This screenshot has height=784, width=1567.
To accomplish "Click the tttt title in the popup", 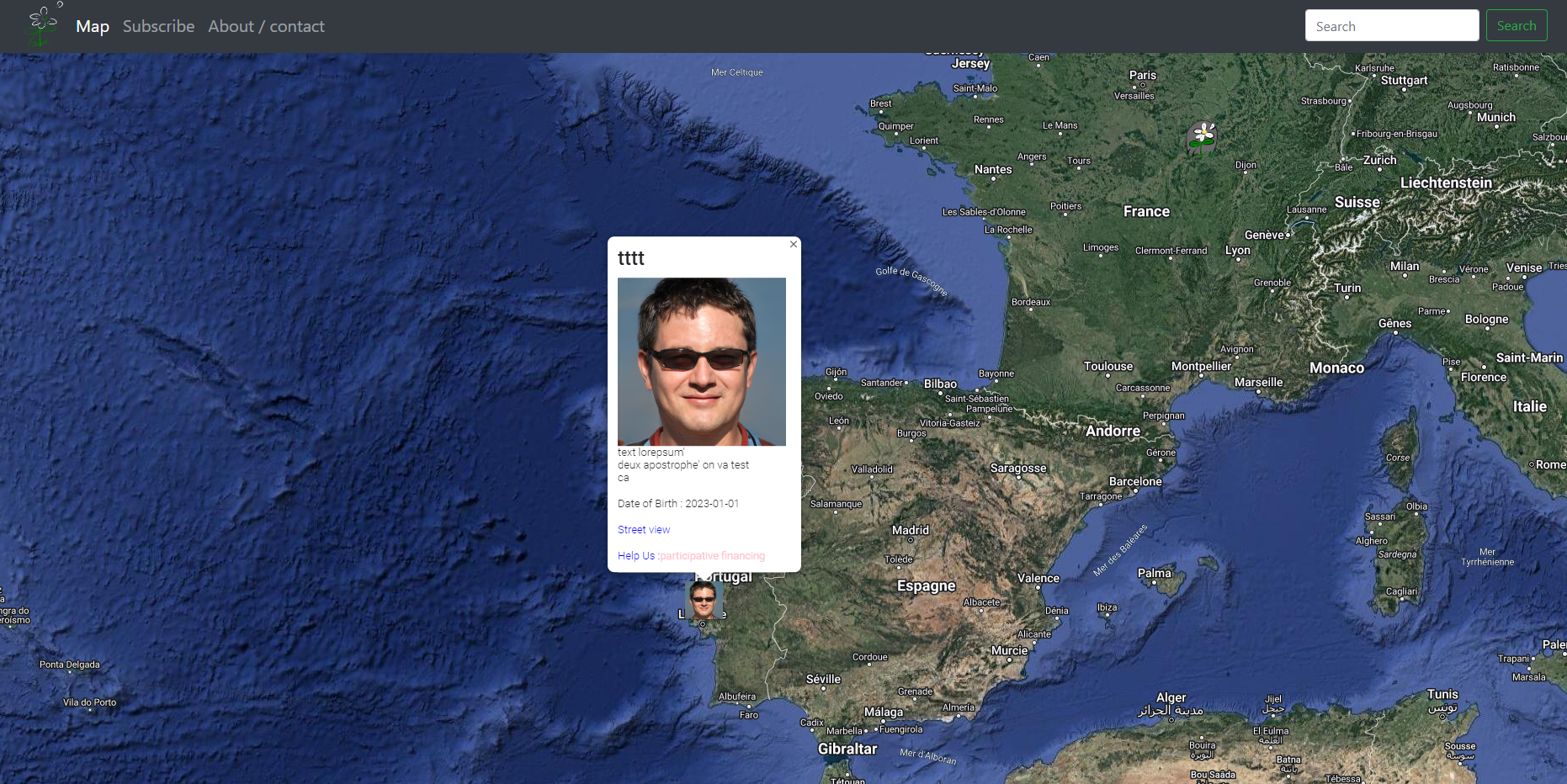I will point(631,258).
